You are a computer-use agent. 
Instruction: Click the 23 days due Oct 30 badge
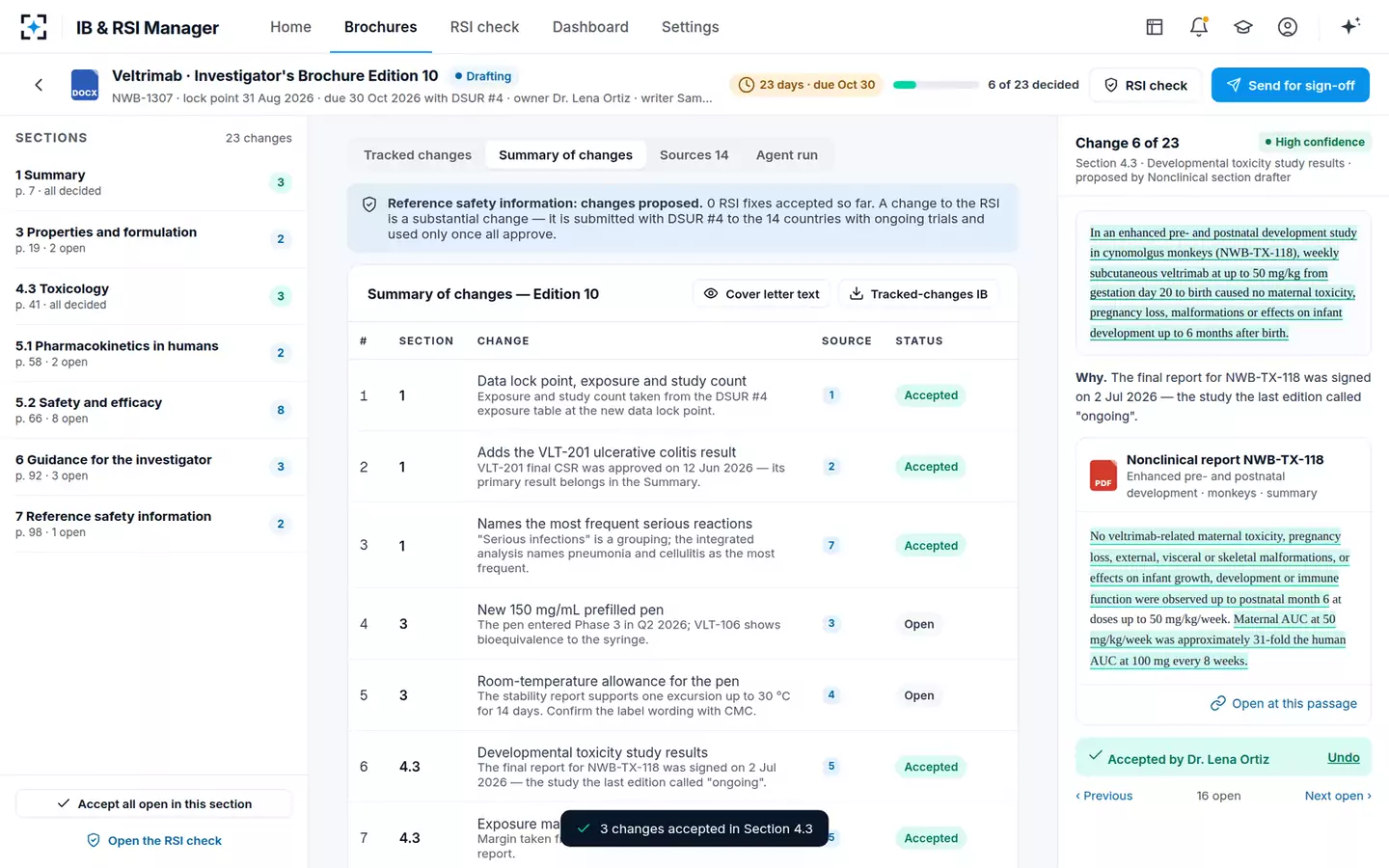[x=806, y=85]
